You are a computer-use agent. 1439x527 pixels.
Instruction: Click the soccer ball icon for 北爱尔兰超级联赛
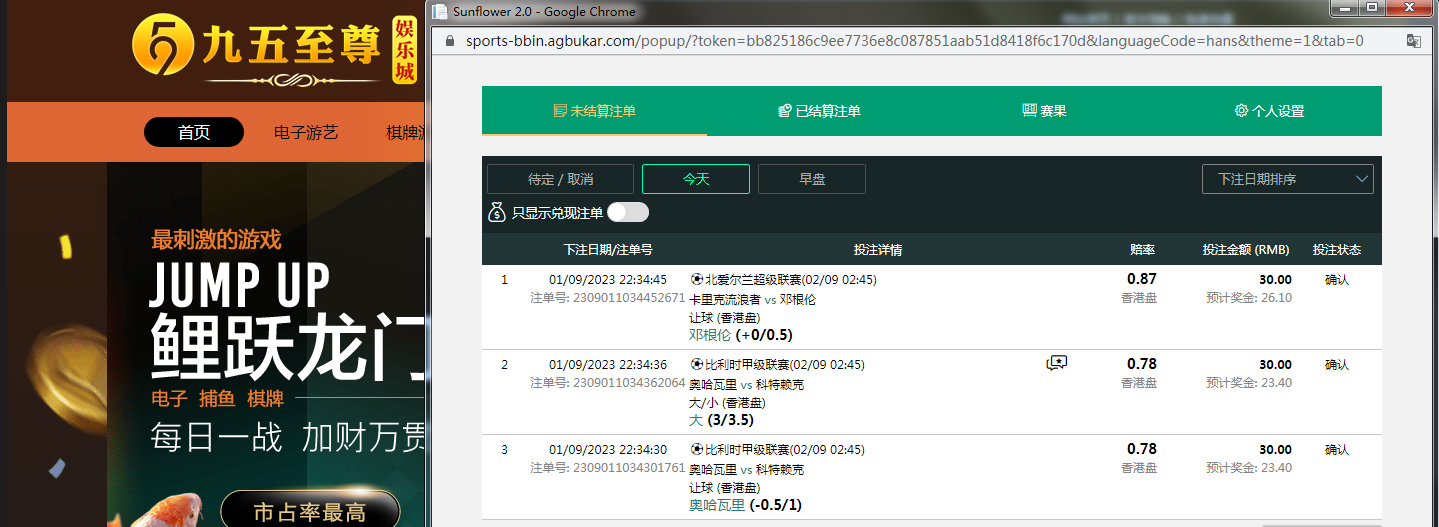point(697,279)
